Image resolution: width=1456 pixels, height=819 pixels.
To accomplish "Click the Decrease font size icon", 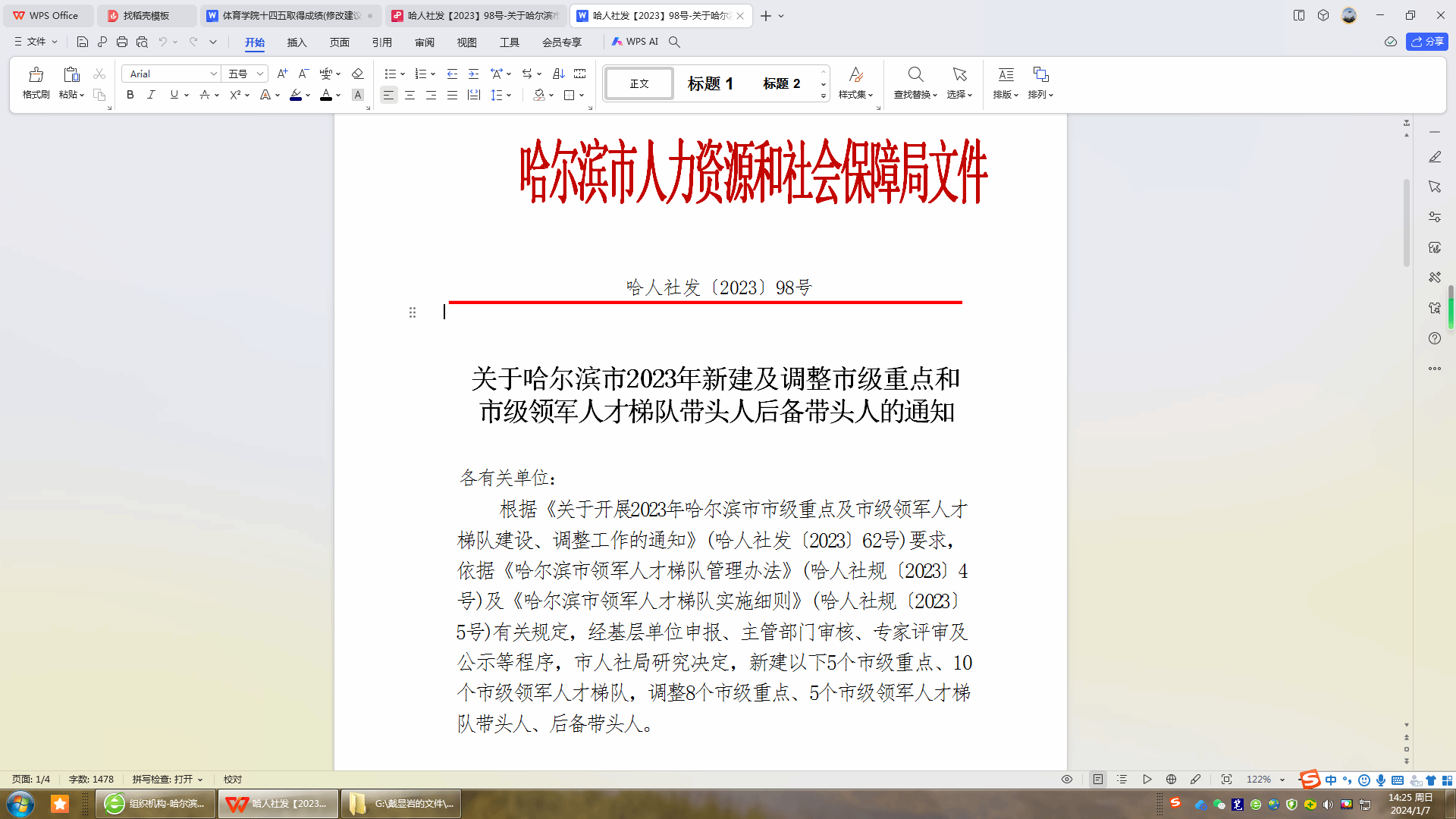I will (x=303, y=74).
